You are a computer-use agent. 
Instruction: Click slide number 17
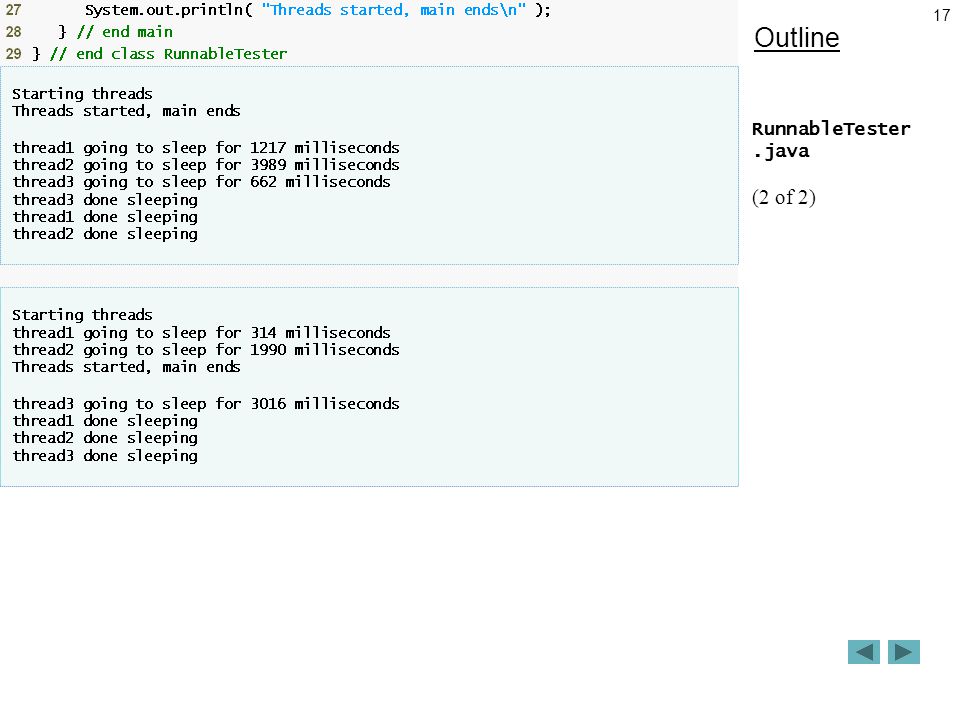(942, 15)
